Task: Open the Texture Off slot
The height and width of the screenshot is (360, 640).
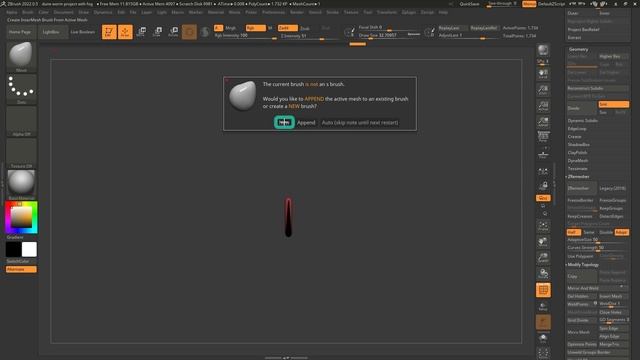Action: click(21, 153)
